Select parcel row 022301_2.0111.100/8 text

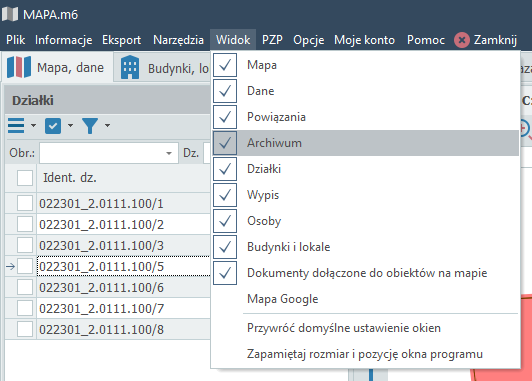coord(101,330)
